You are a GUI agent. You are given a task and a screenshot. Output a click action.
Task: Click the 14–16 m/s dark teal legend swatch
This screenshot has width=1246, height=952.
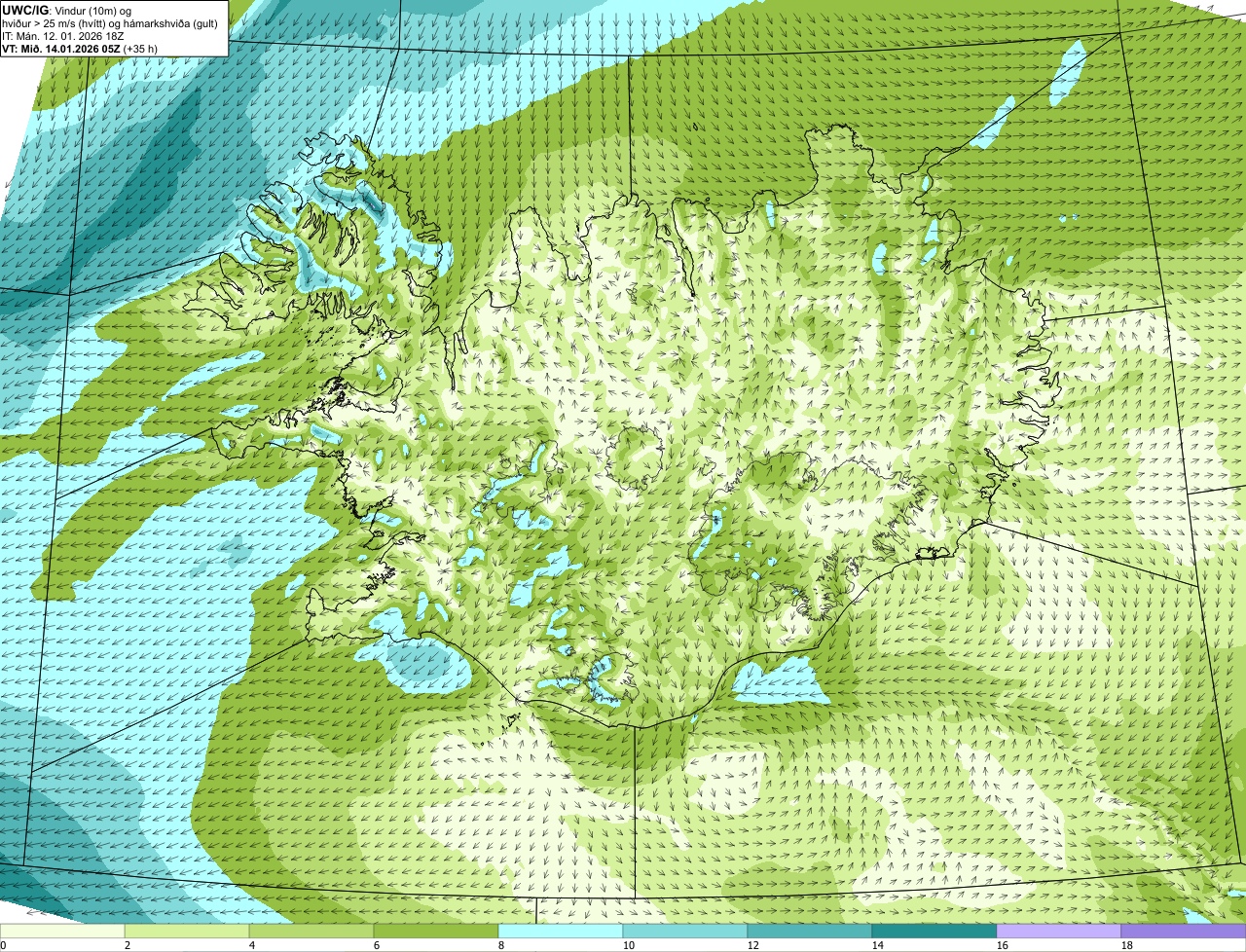[x=934, y=931]
